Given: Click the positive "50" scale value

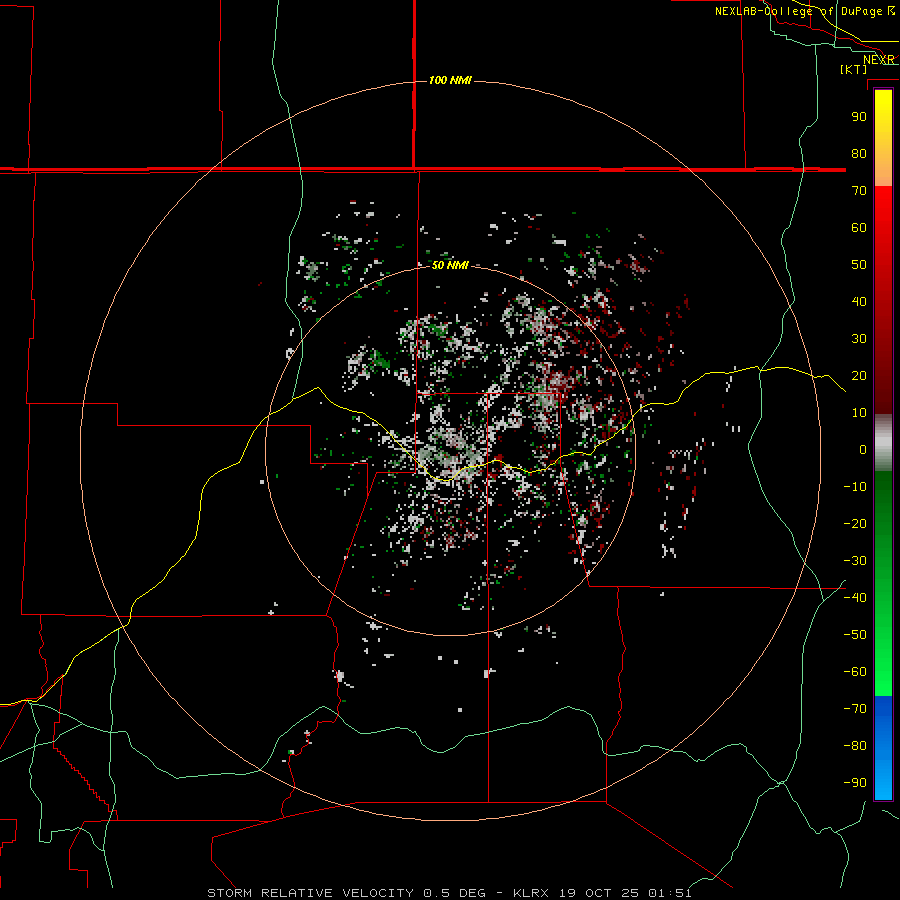Looking at the screenshot, I should tap(859, 265).
